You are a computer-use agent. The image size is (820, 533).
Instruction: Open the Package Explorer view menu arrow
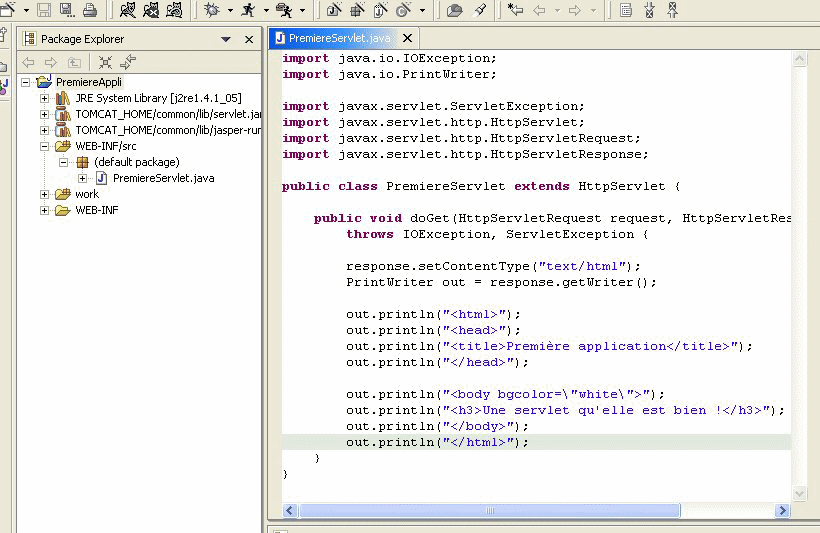coord(226,40)
